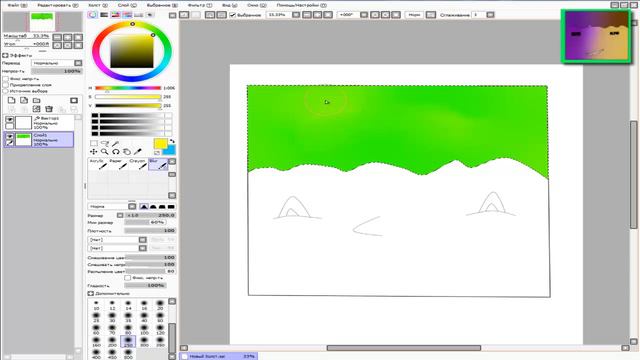640x360 pixels.
Task: Enable 'Источник выбора' selection source checkbox
Action: [6, 91]
